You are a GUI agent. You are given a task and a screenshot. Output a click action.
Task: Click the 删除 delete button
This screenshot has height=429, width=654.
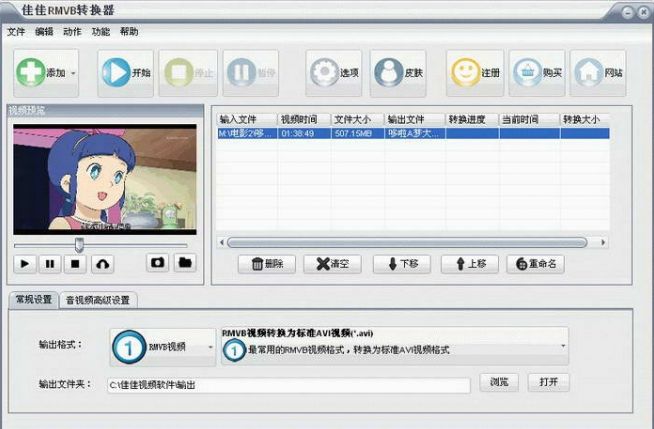(267, 264)
